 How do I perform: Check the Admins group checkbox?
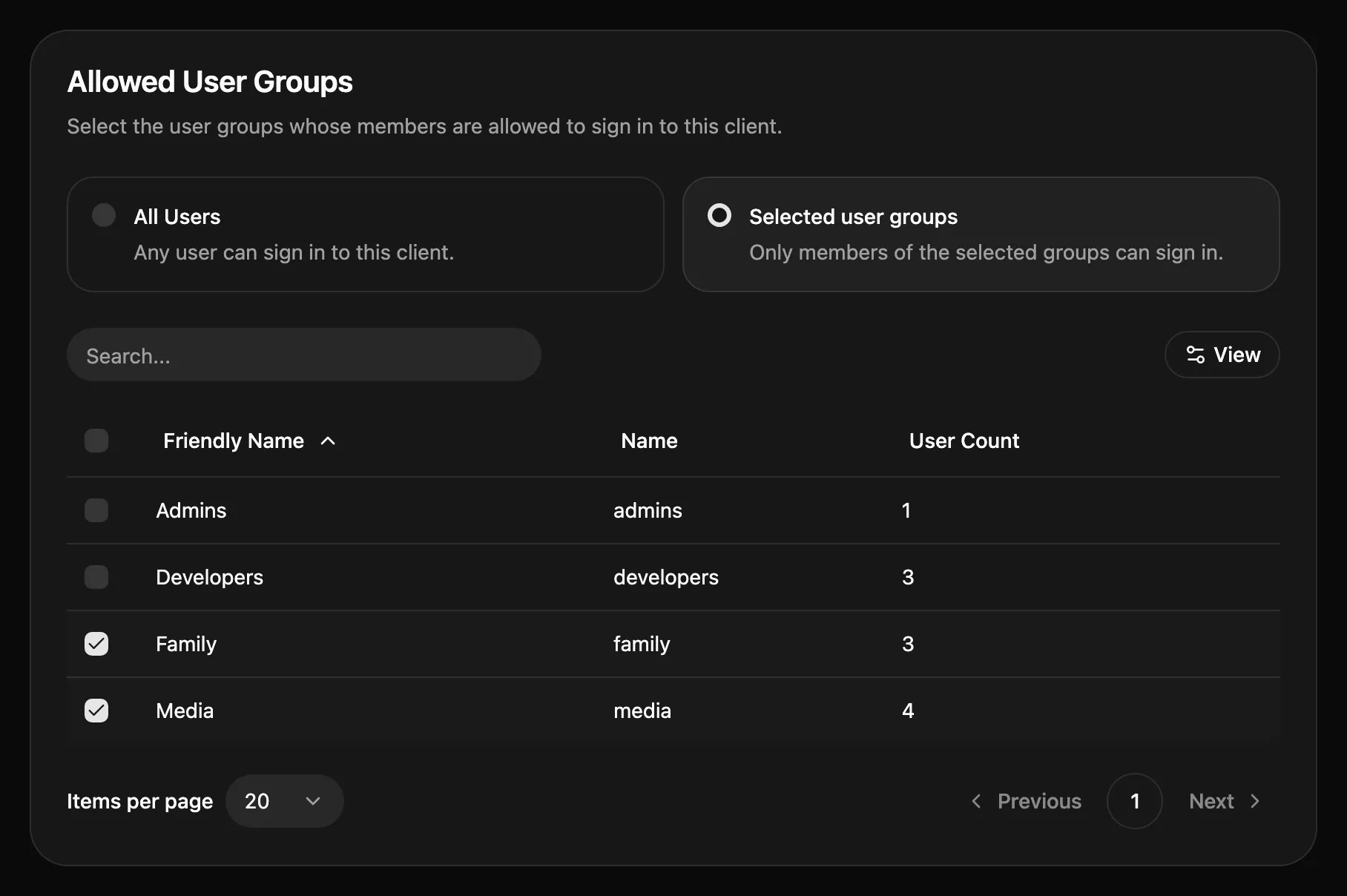tap(96, 510)
